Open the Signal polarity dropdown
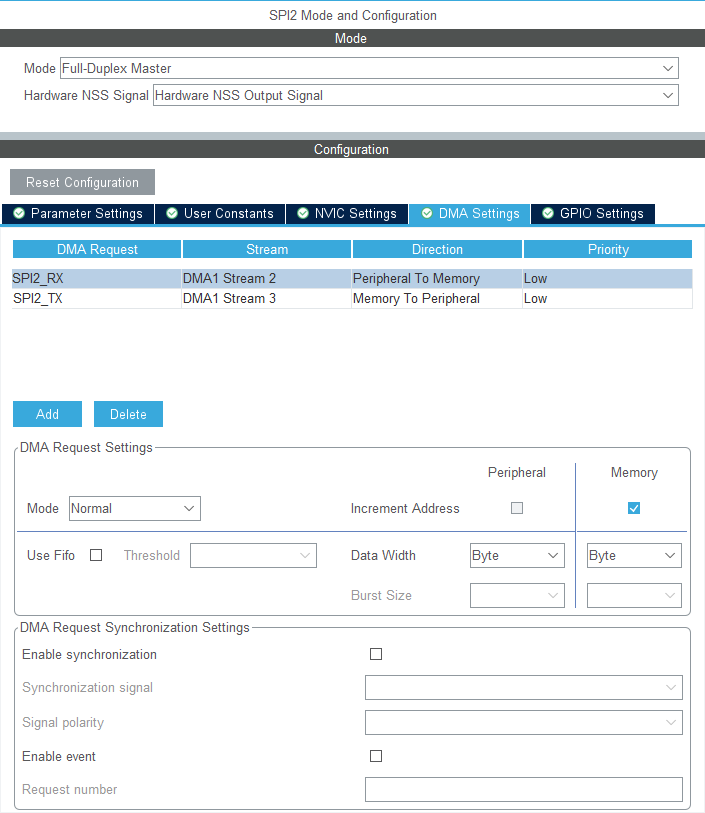This screenshot has width=705, height=813. (x=524, y=723)
